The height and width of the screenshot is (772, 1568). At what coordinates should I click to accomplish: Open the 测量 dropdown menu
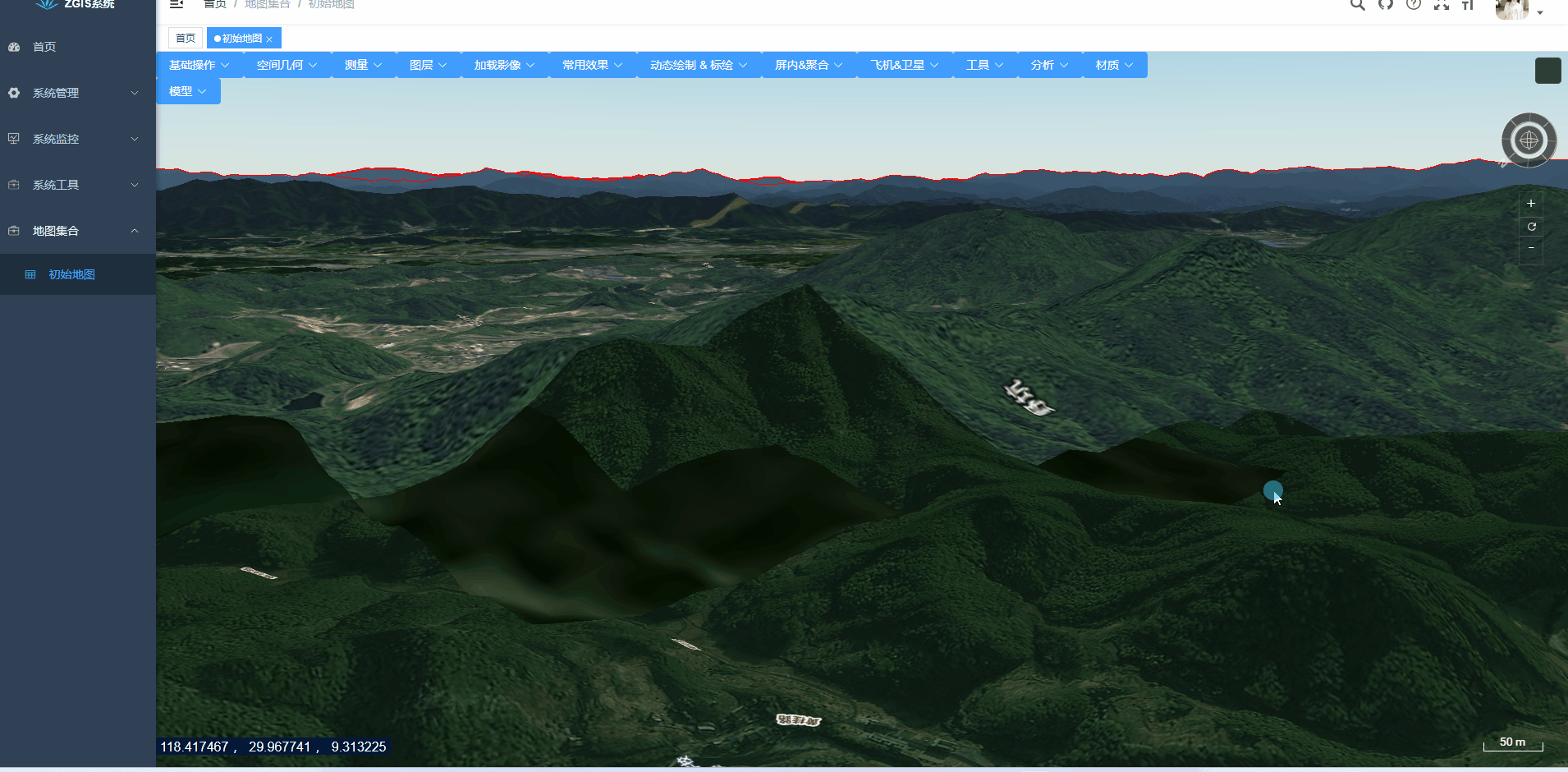(x=364, y=65)
